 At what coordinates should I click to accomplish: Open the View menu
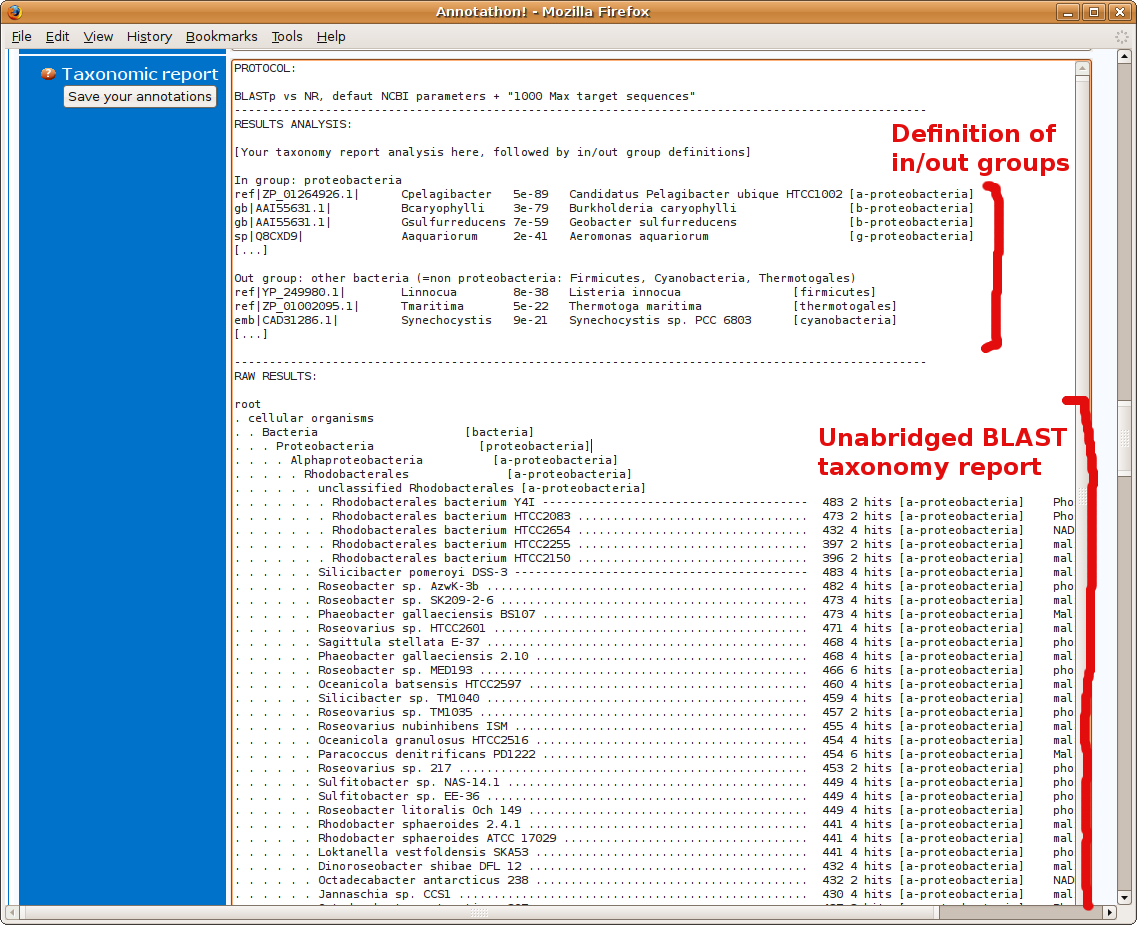click(x=98, y=36)
